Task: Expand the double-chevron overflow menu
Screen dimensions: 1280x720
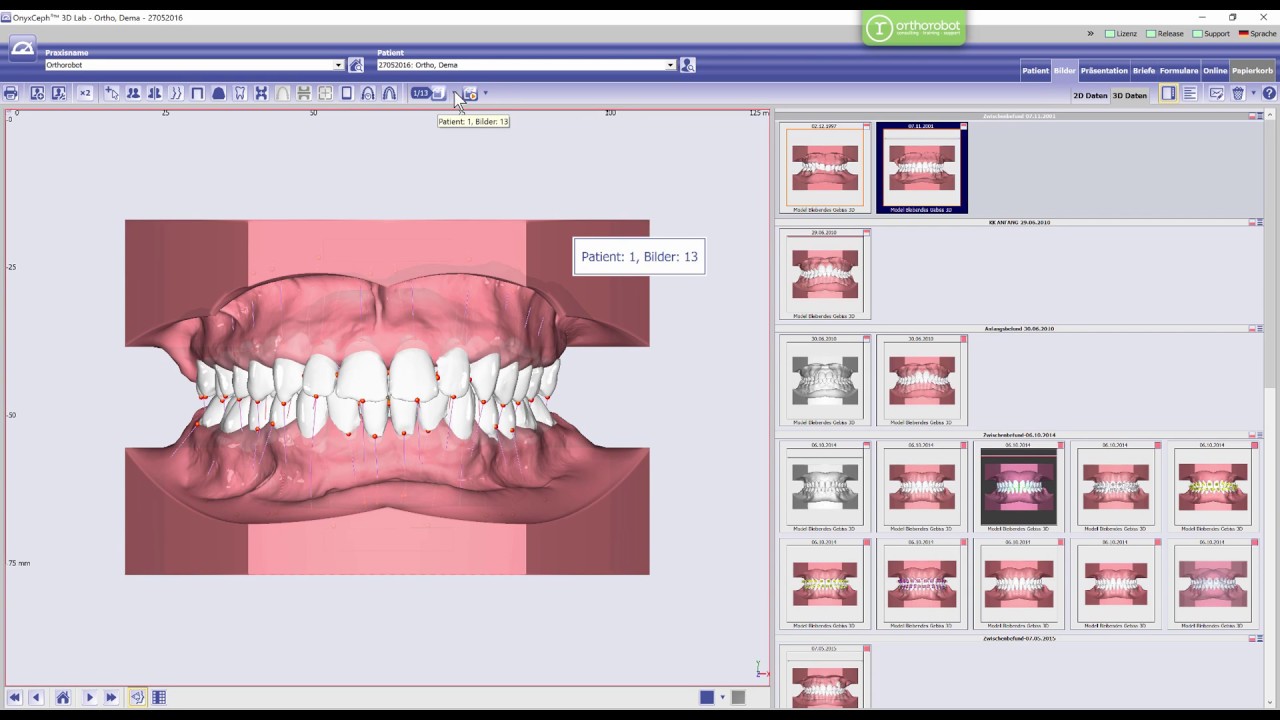Action: pyautogui.click(x=1090, y=33)
